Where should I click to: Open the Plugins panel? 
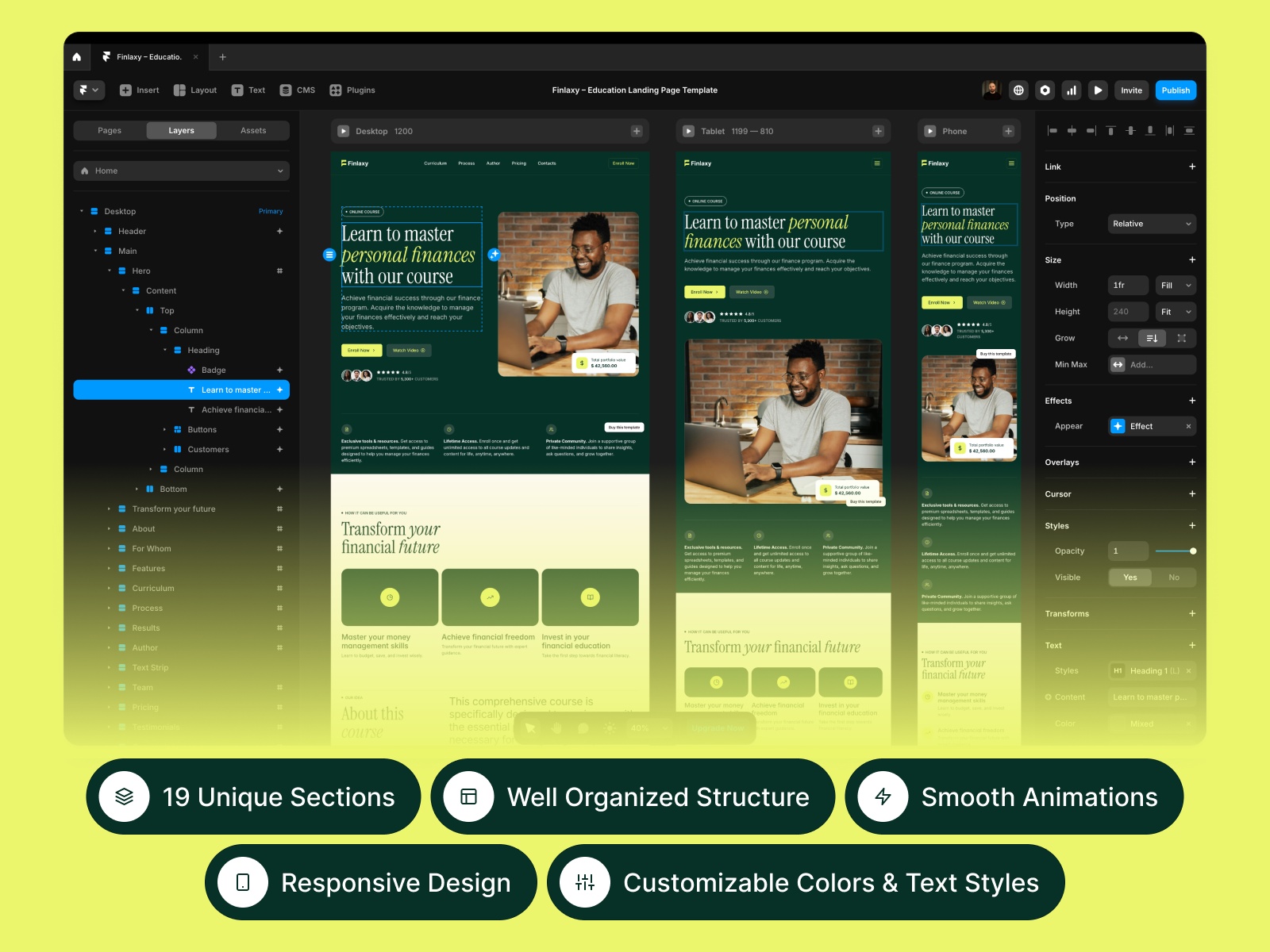(x=352, y=90)
